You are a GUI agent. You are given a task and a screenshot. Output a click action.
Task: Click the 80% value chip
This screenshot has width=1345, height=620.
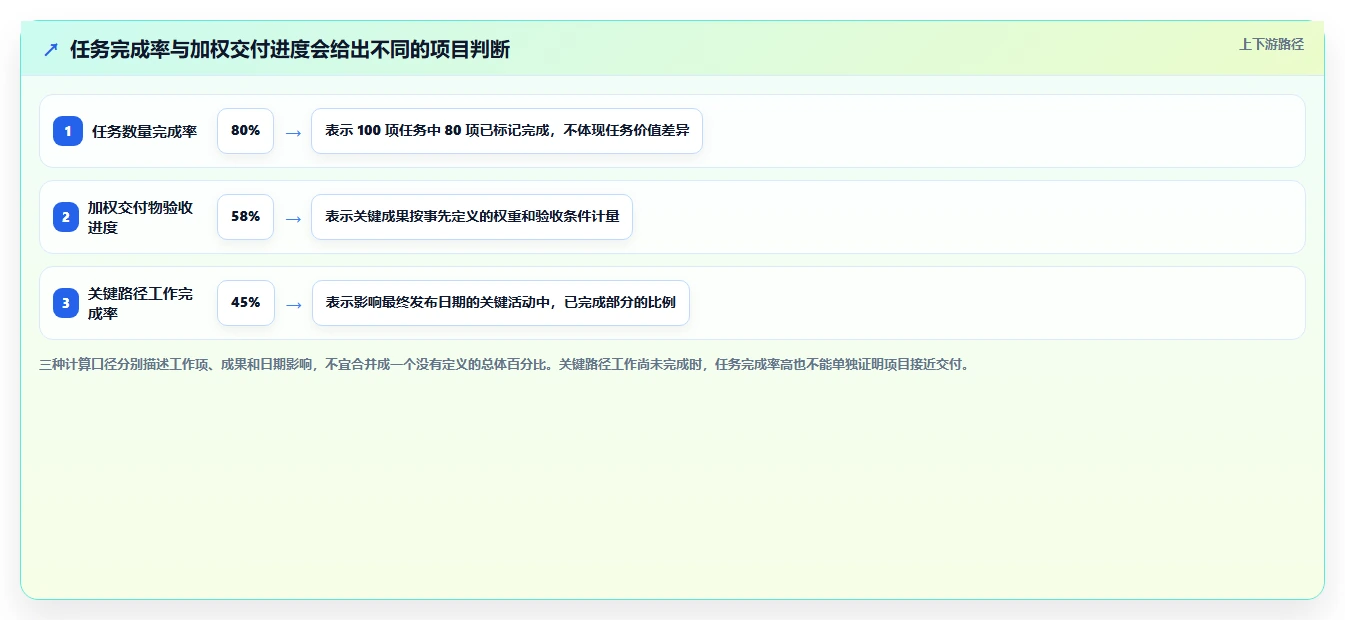tap(245, 131)
